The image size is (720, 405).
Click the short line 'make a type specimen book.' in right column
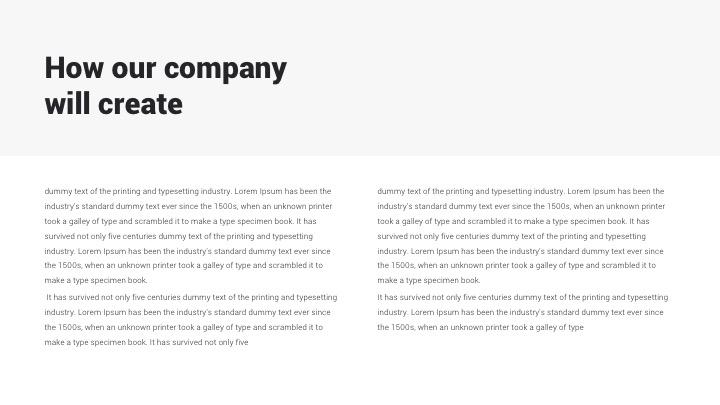click(429, 281)
